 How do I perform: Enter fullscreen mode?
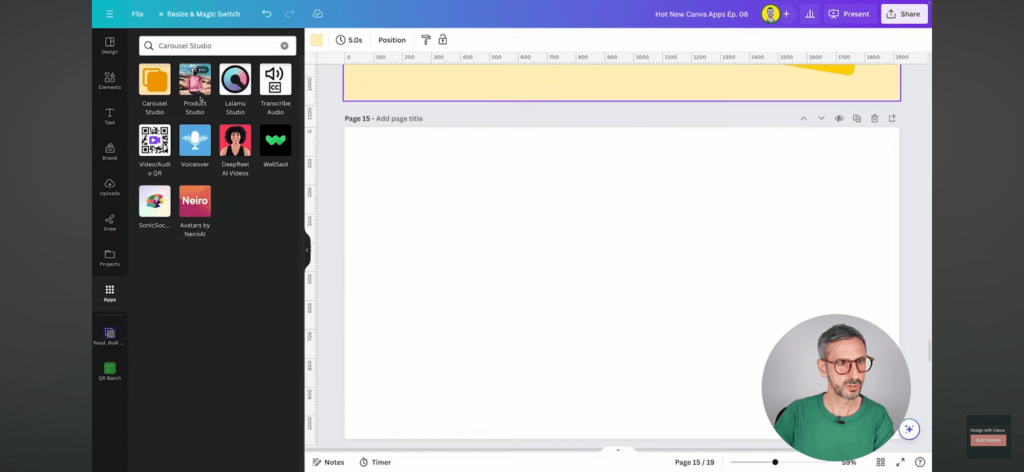click(900, 462)
